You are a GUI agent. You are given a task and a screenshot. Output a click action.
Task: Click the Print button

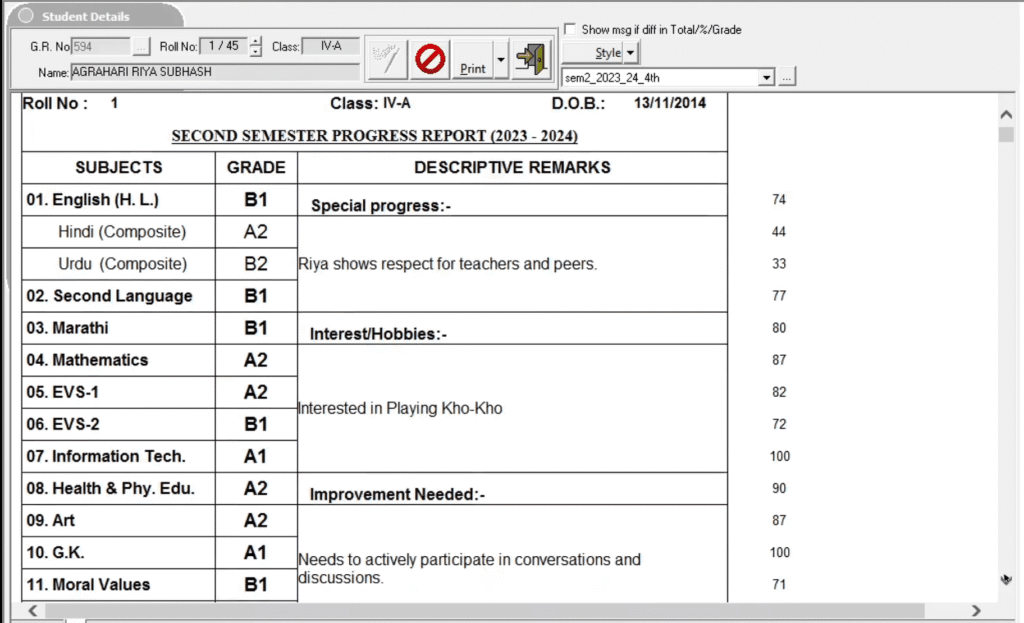(x=474, y=64)
